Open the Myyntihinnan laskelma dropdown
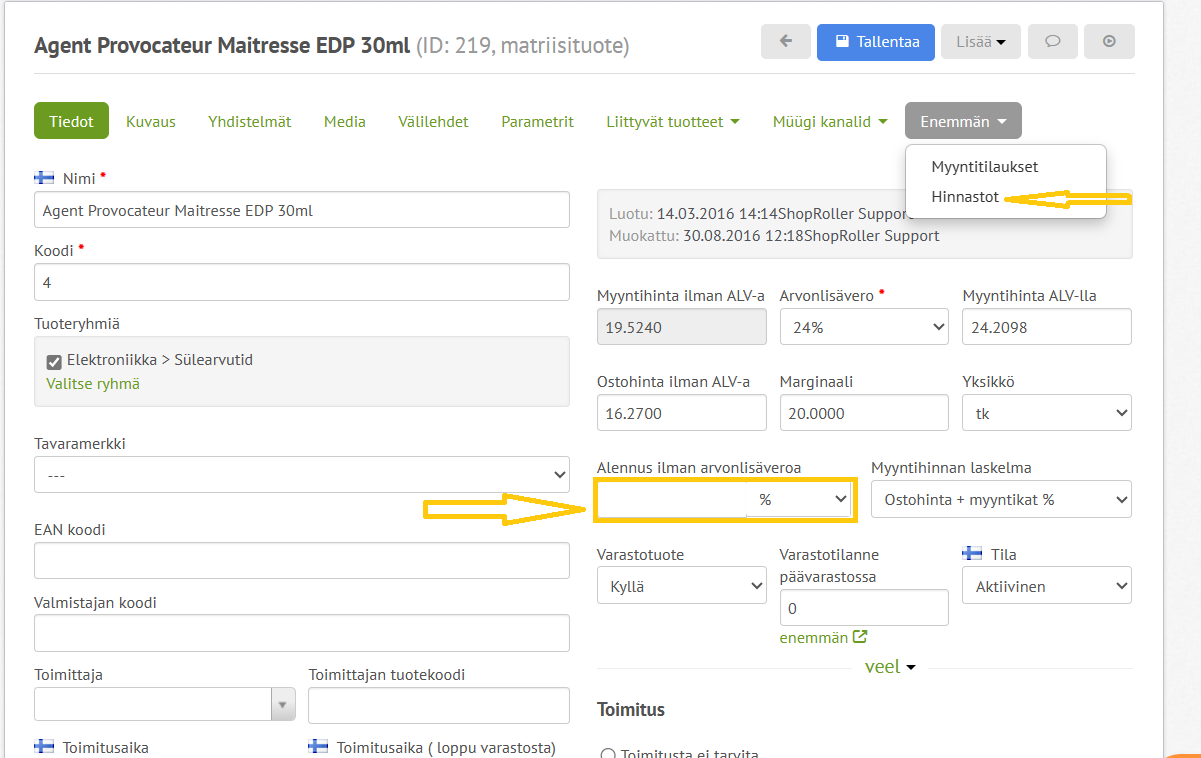Screen dimensions: 1201x758 pos(1001,499)
